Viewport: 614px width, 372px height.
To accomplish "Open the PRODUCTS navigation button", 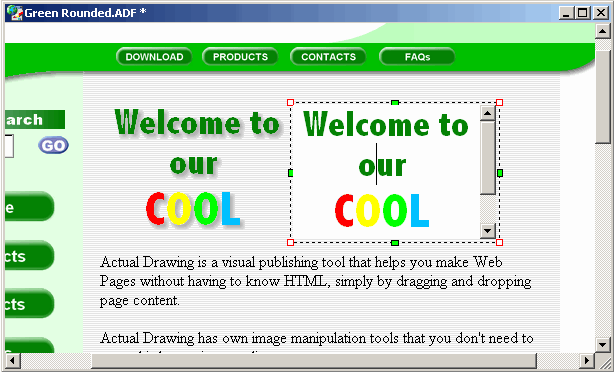I will (x=240, y=57).
